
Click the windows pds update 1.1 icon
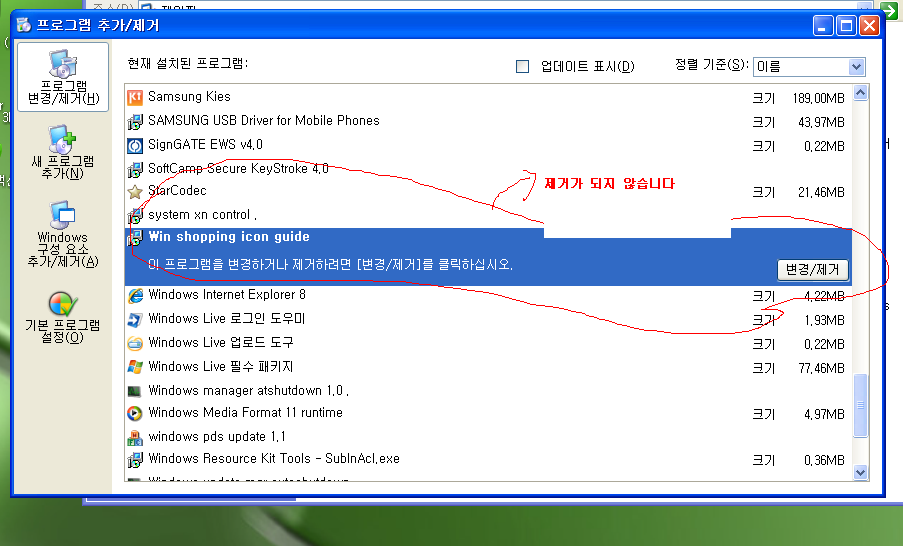click(x=135, y=438)
